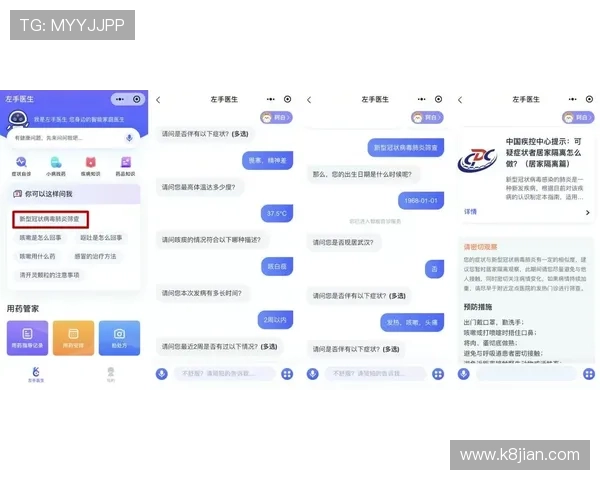
Task: Open the more menu on the CDC advice screen
Action: click(572, 99)
